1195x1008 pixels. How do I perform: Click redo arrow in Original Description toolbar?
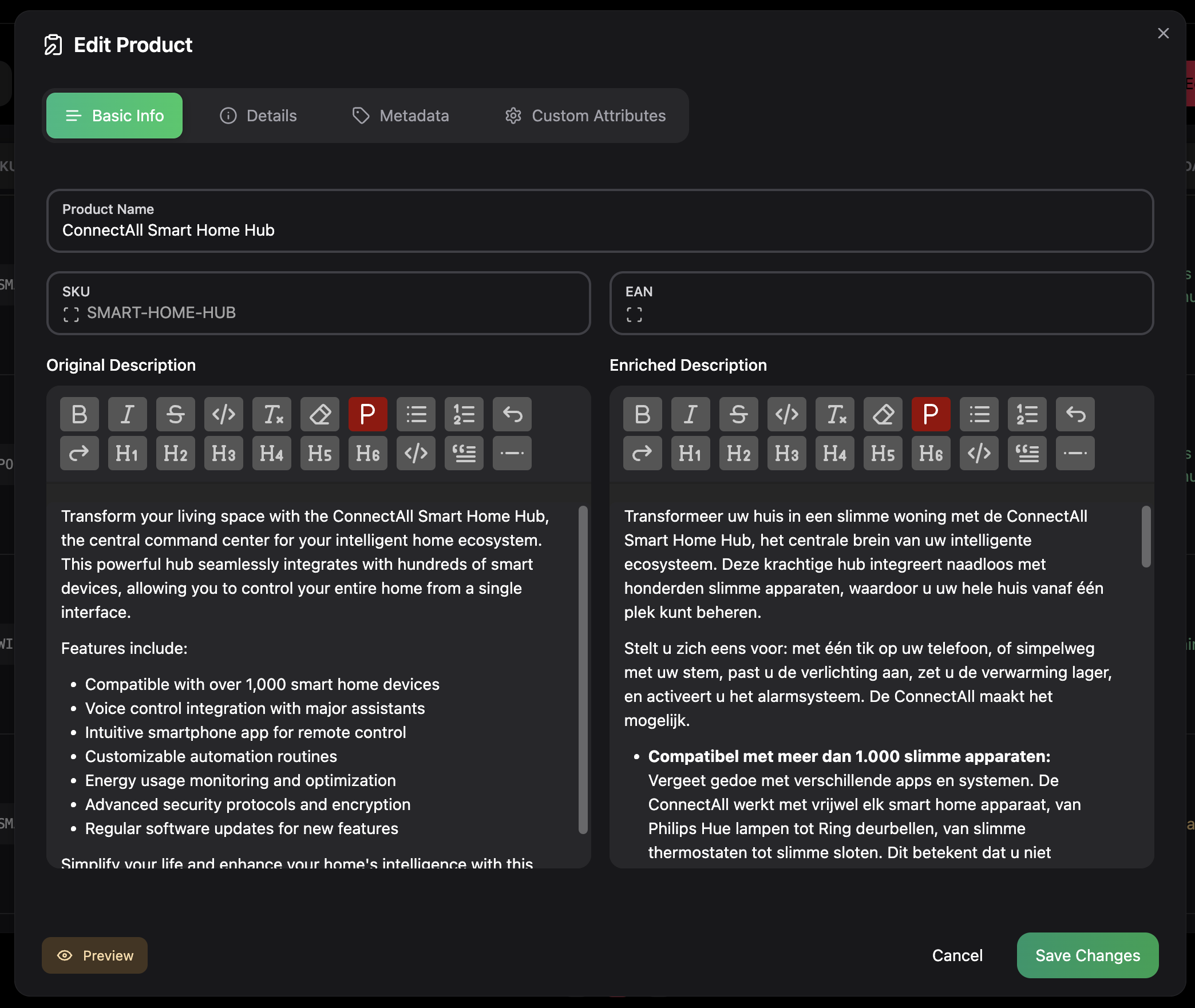click(x=80, y=453)
